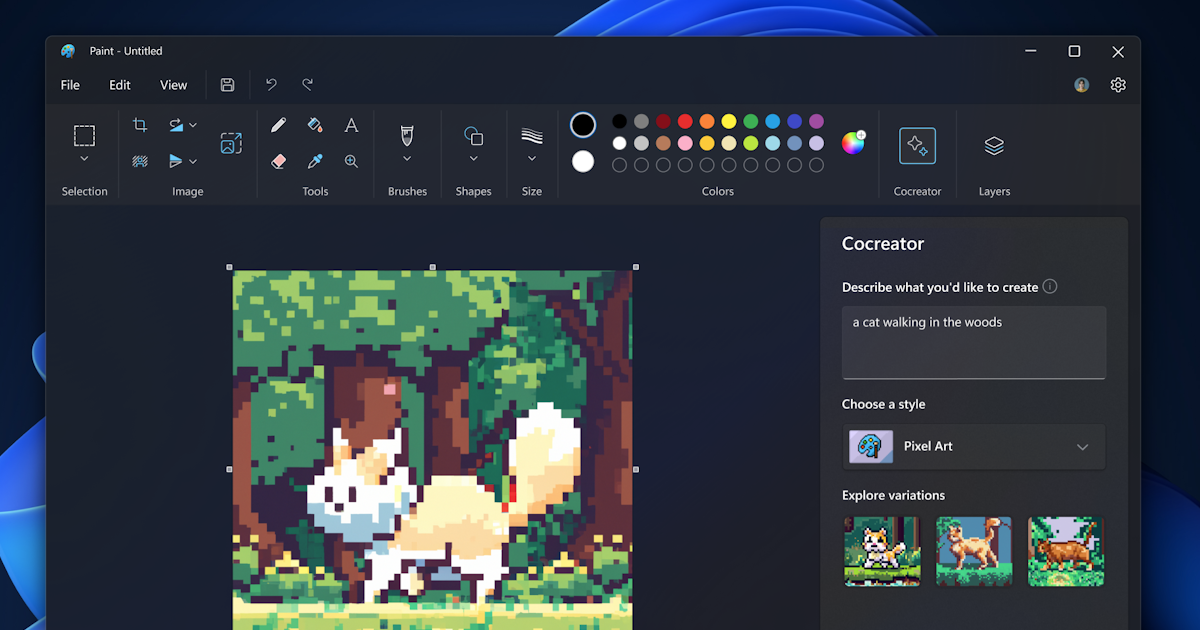Select the rectangular Selection tool
The image size is (1200, 630).
[x=84, y=135]
